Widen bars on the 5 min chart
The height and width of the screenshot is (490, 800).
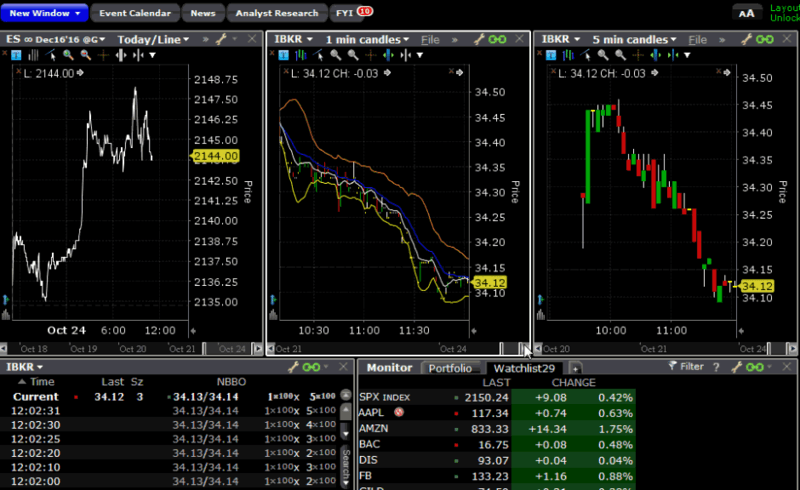tap(656, 55)
